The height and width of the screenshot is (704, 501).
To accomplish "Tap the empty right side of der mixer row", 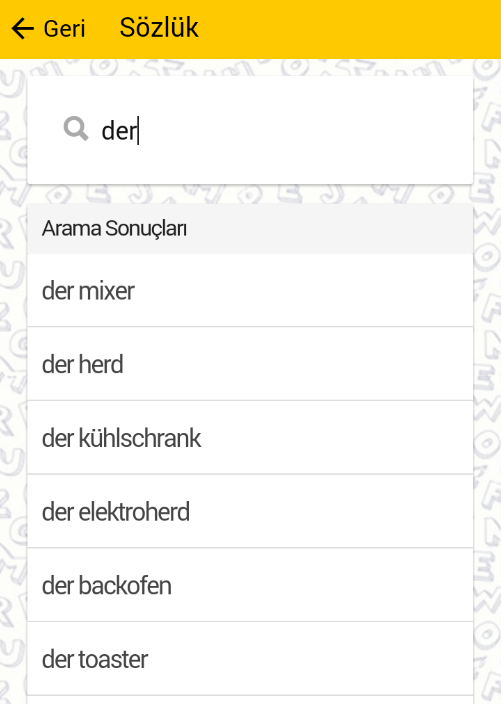I will pyautogui.click(x=314, y=290).
